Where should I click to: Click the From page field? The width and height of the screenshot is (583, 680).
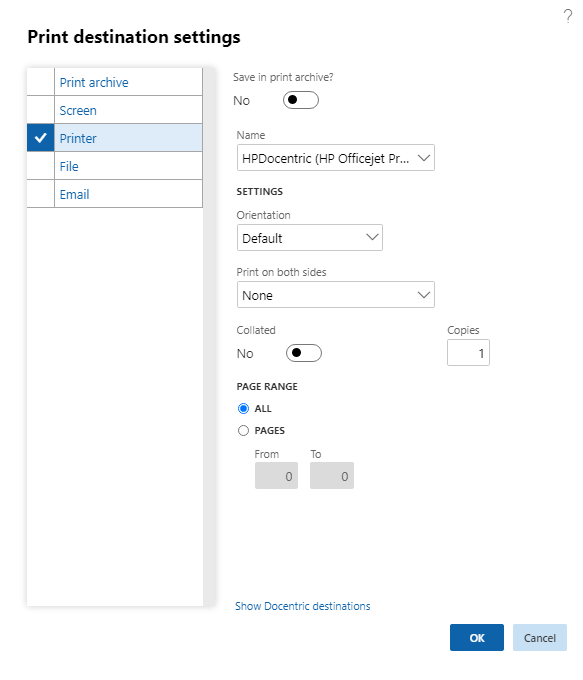pos(276,476)
